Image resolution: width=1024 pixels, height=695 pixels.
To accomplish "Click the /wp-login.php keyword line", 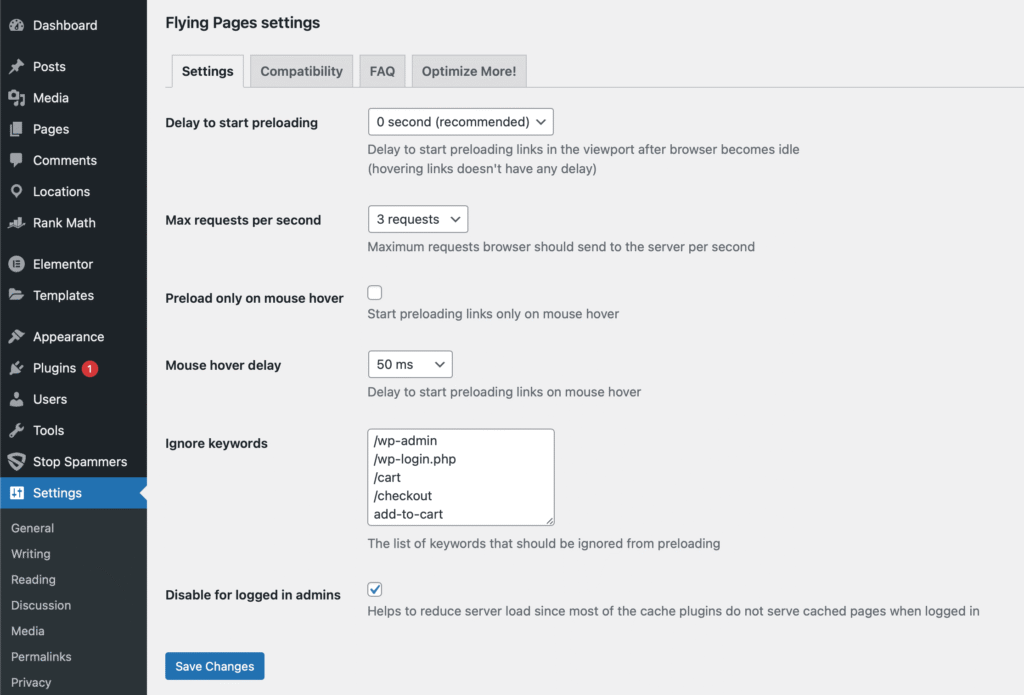I will (415, 459).
